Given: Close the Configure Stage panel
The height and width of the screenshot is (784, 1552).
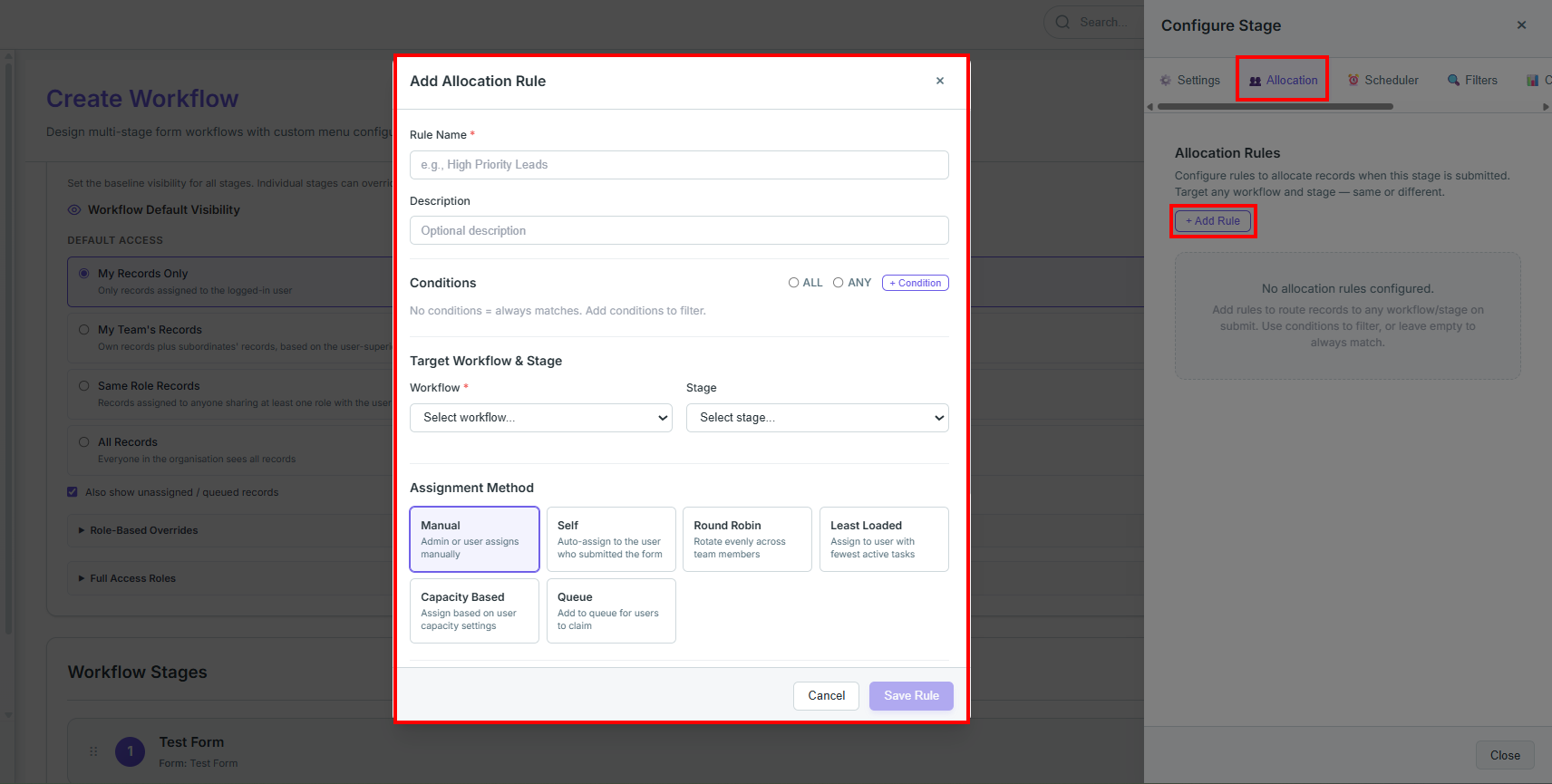Looking at the screenshot, I should (x=1521, y=25).
